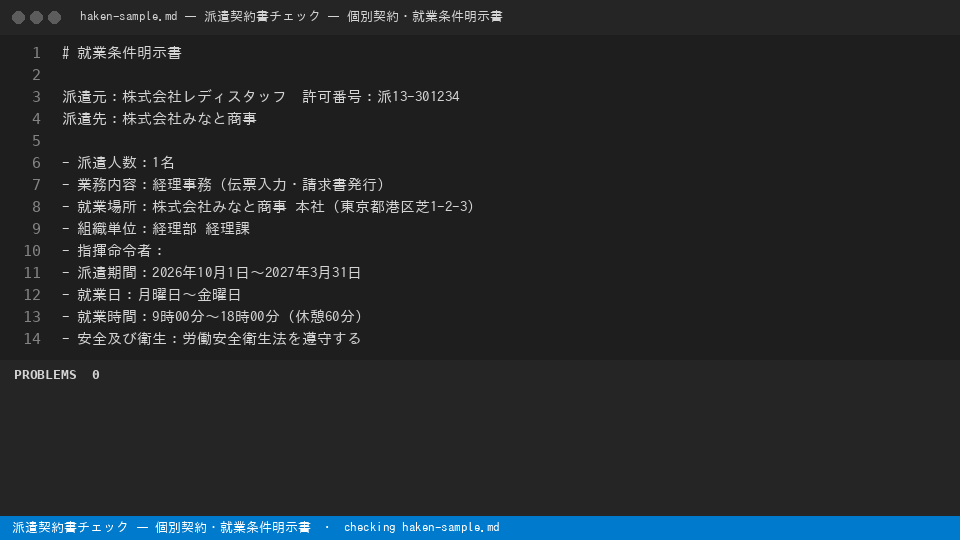Click the 就業場所 line with 東京都港区芝1-2-3

pyautogui.click(x=269, y=207)
